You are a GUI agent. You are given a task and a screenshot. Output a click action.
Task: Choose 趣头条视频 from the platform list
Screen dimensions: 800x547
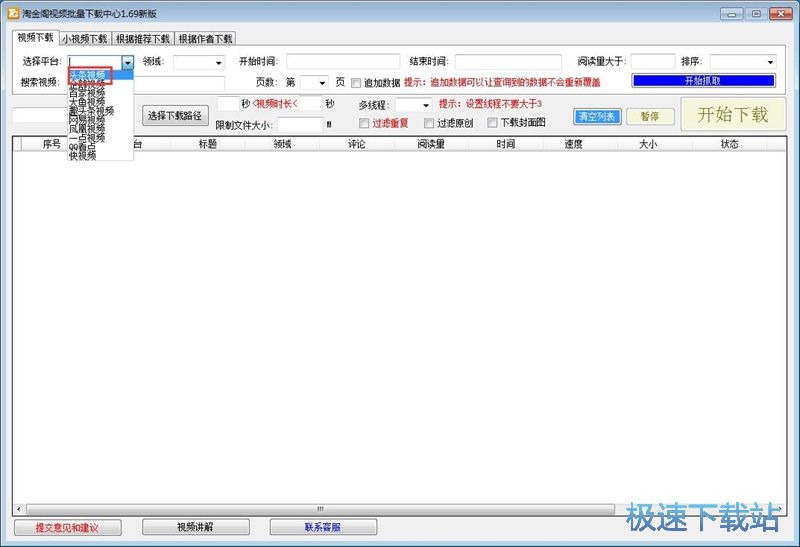click(x=101, y=111)
